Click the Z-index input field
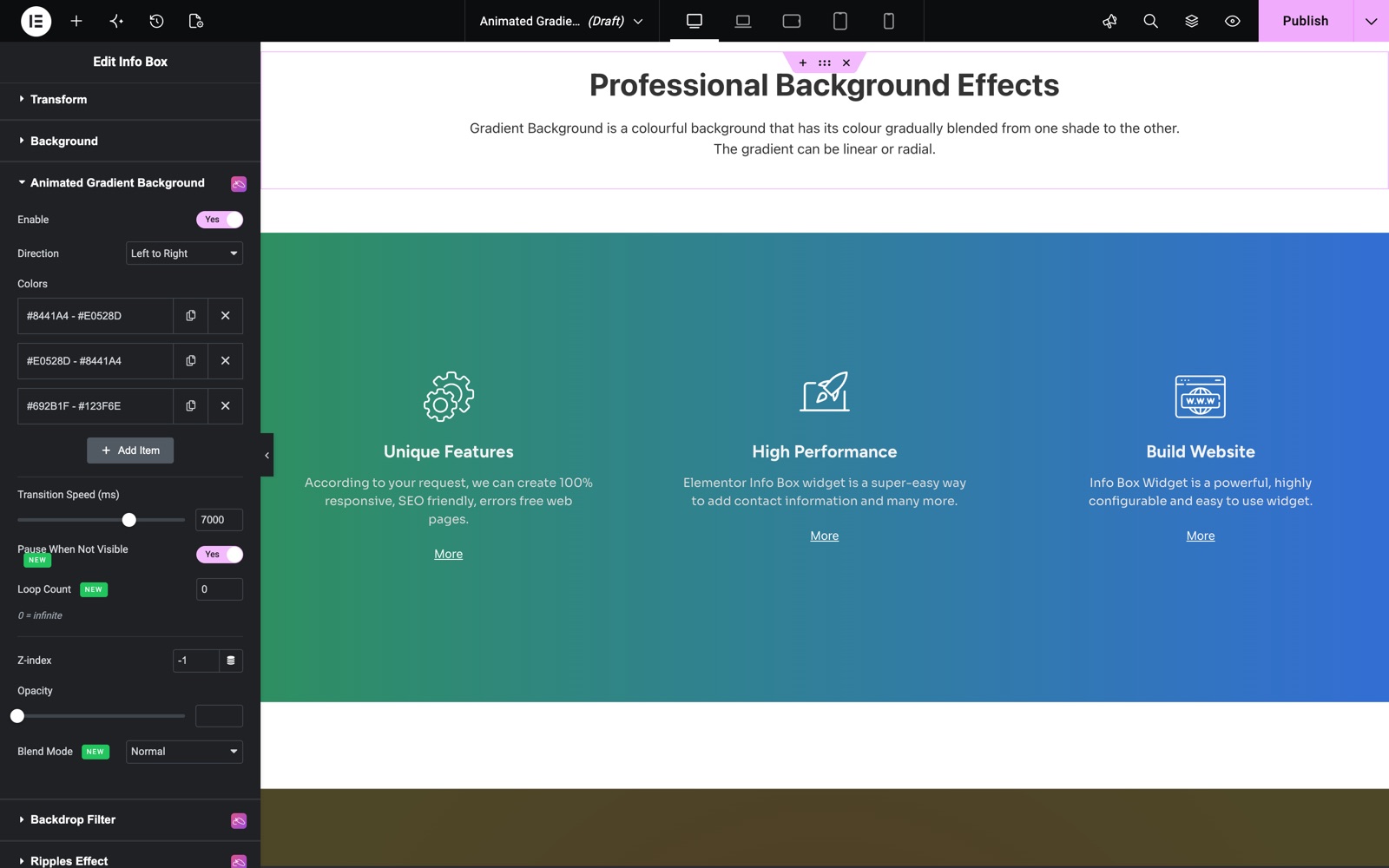Screen dimensions: 1389x868 tap(196, 661)
